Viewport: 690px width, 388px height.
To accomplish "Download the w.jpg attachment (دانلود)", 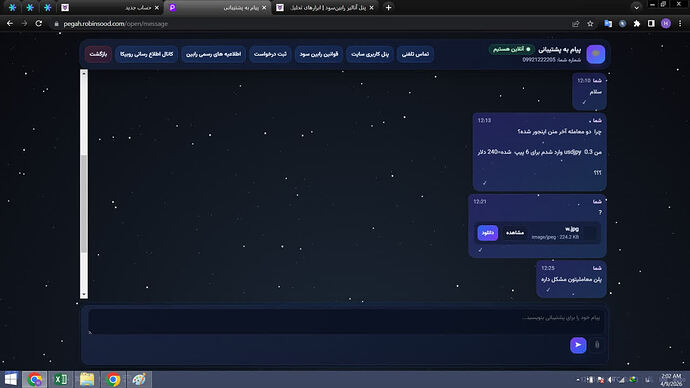I will tap(488, 232).
